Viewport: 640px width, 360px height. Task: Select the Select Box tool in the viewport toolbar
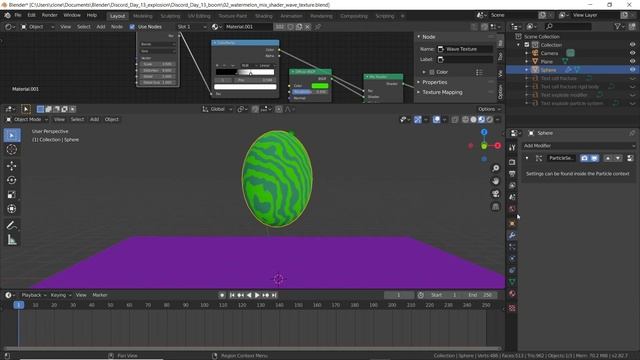[12, 135]
